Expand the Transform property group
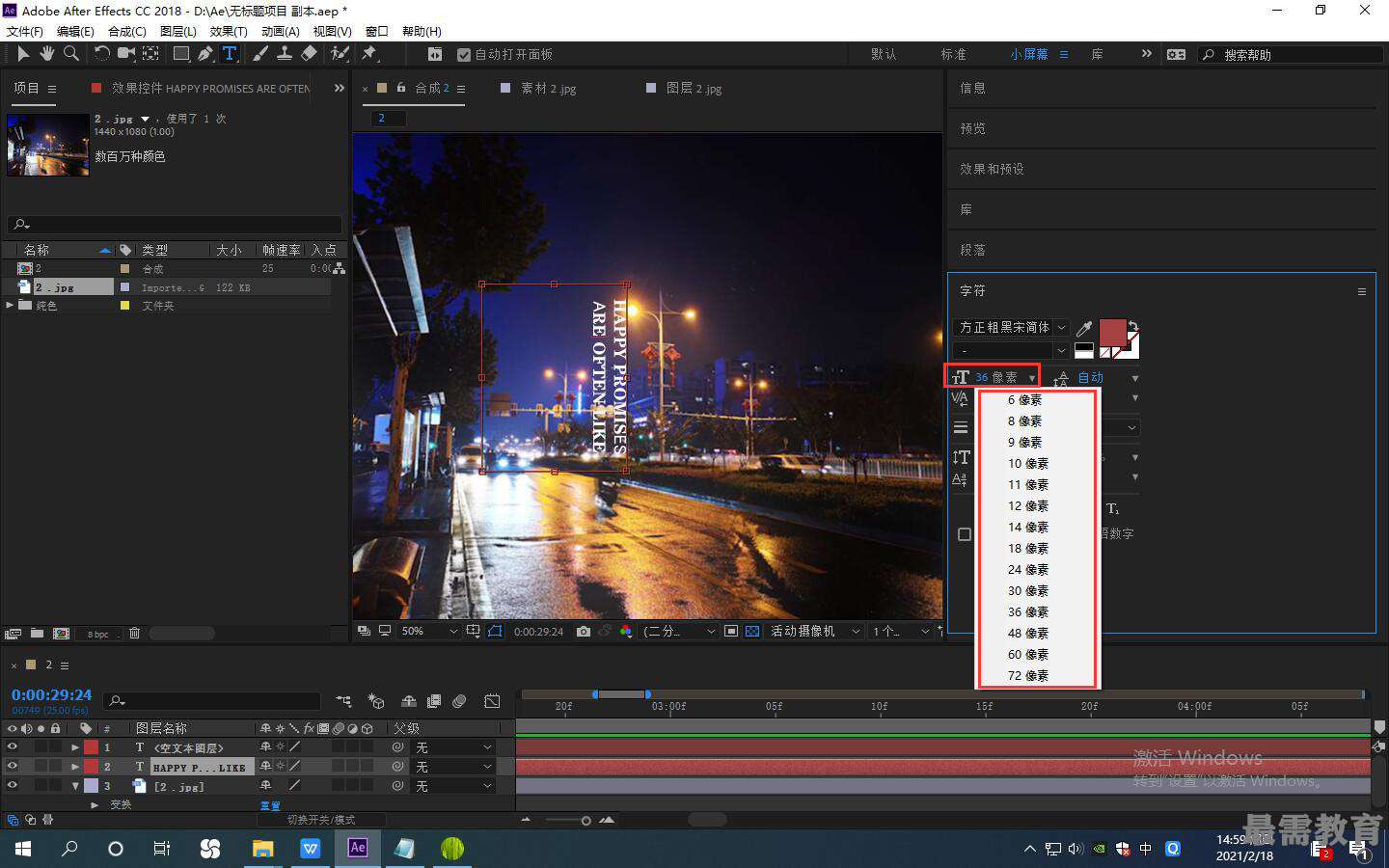Viewport: 1389px width, 868px height. click(95, 804)
